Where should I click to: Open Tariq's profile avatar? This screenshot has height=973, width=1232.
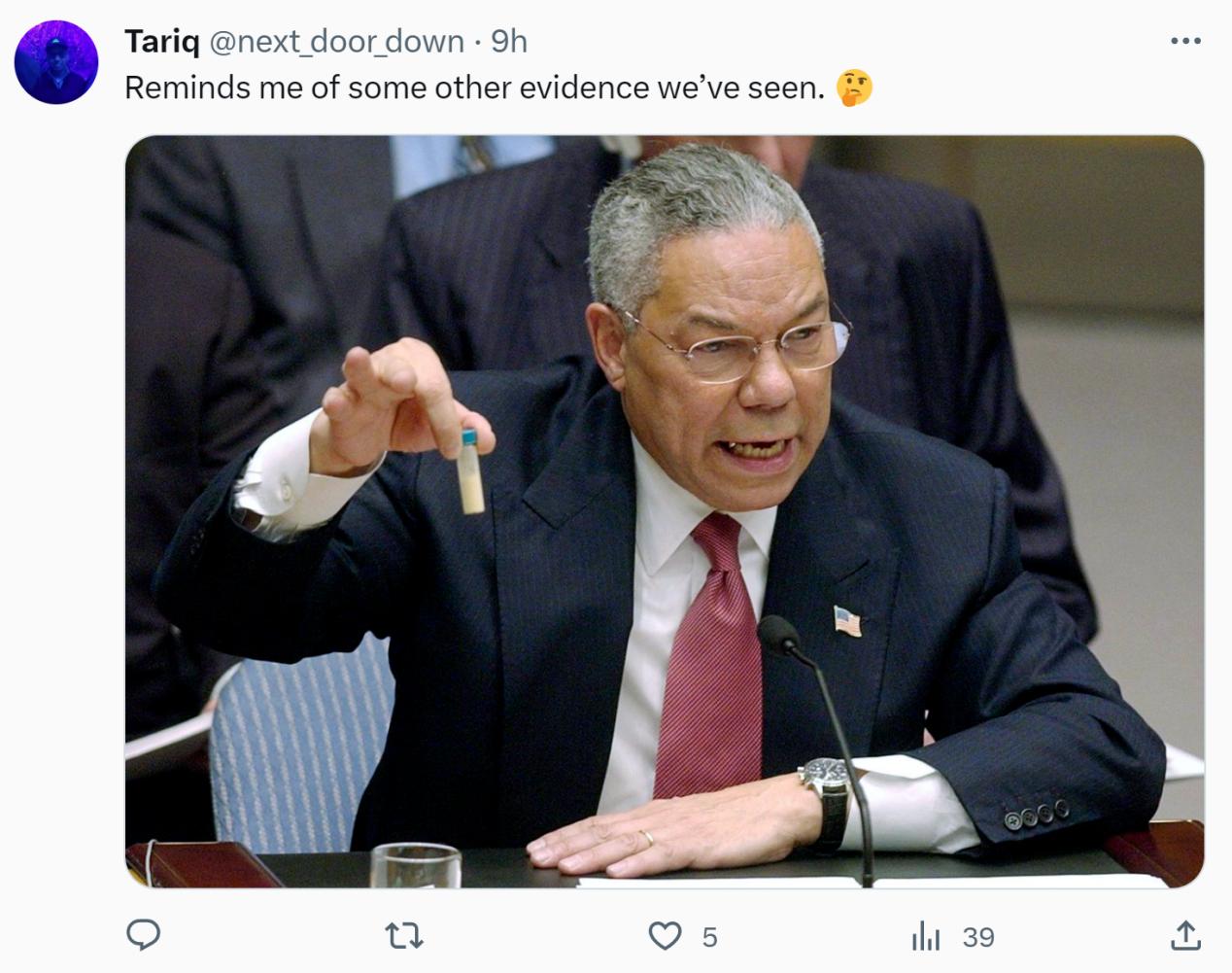56,62
